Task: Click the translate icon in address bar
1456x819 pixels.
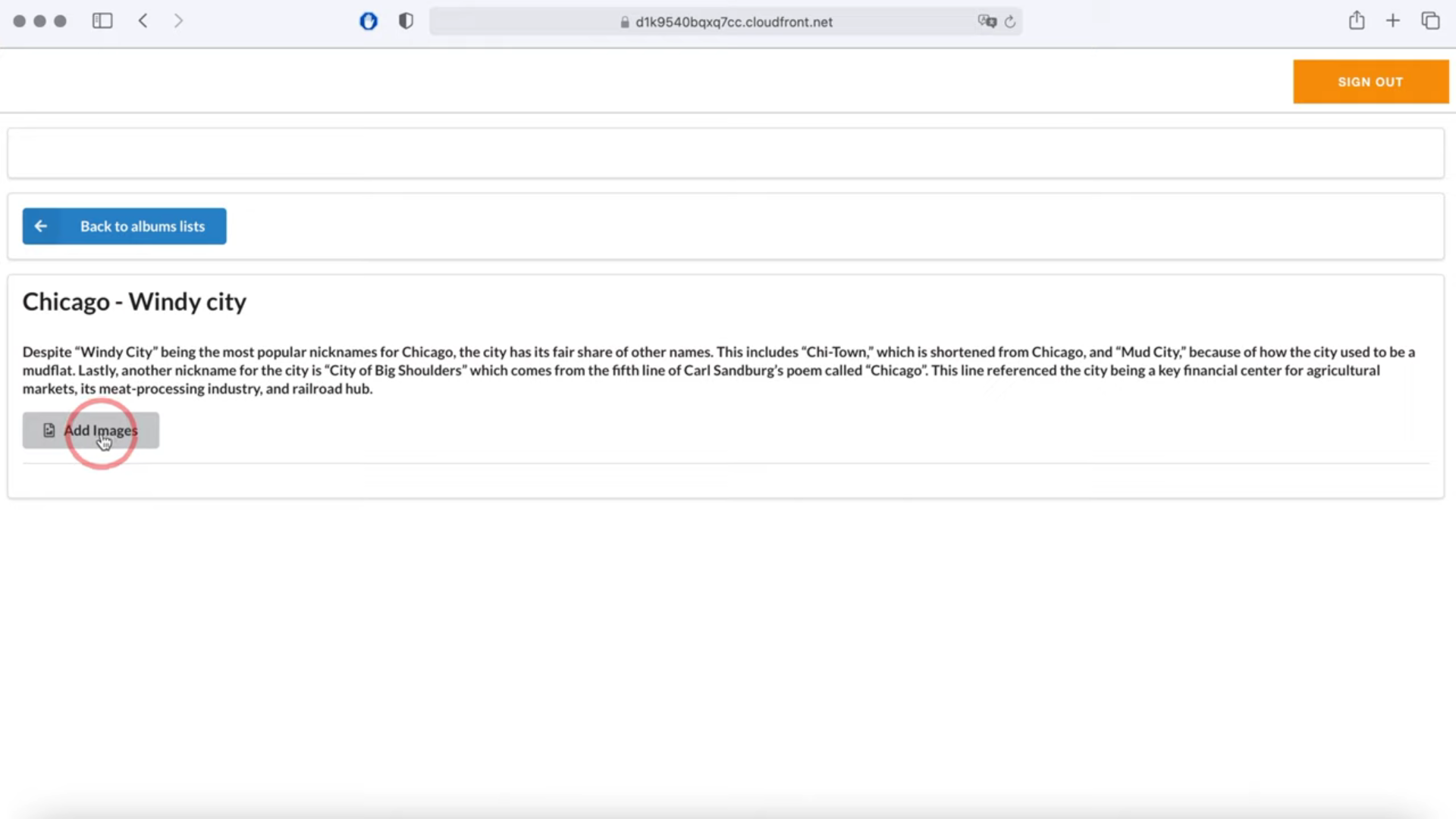Action: click(987, 21)
